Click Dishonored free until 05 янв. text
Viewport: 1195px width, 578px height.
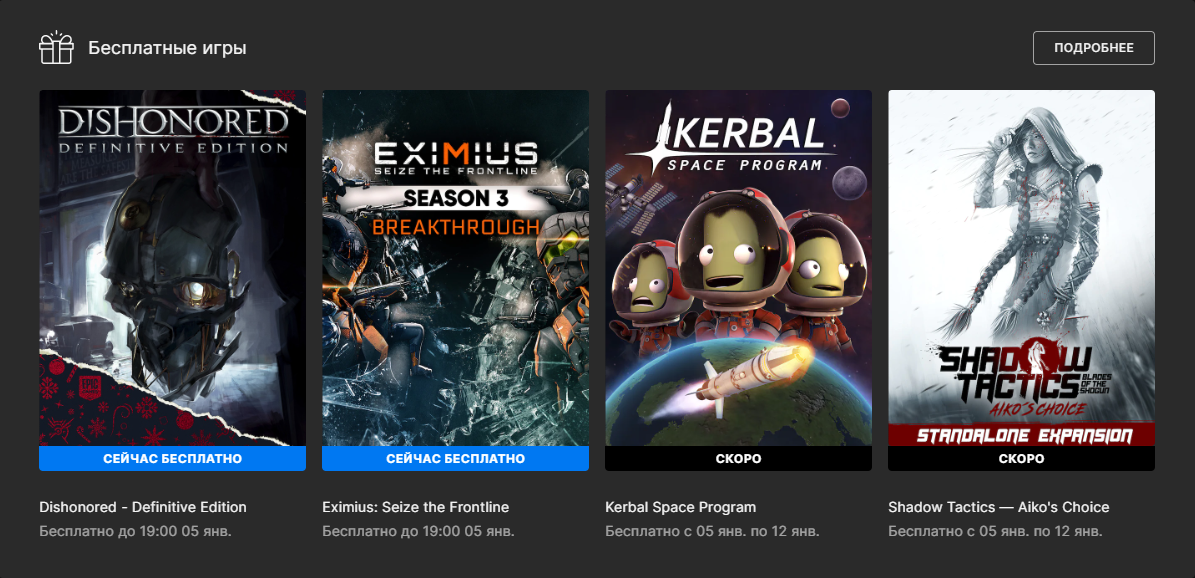(x=135, y=531)
